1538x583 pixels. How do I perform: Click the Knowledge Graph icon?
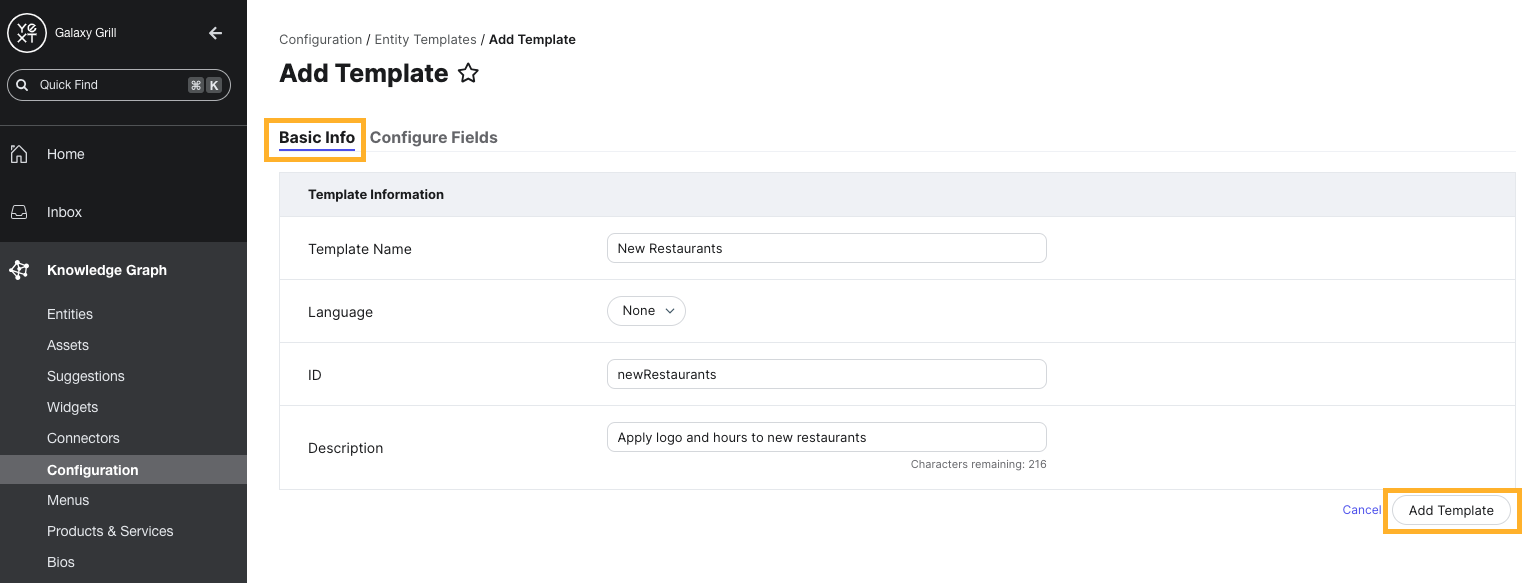coord(18,269)
